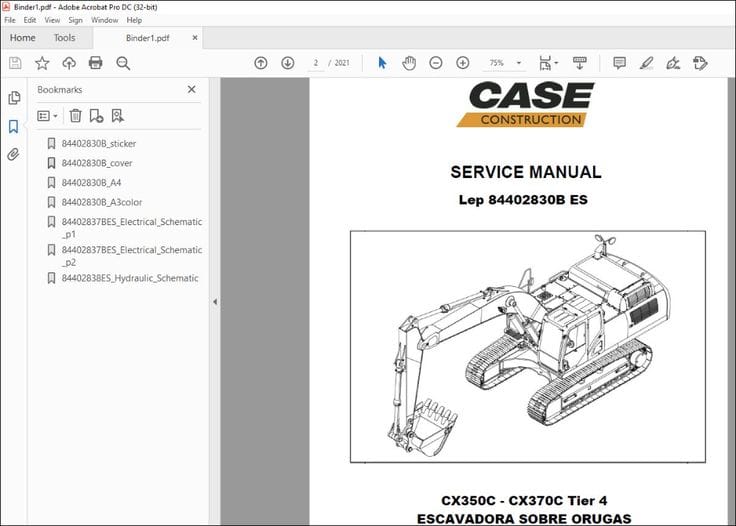Screen dimensions: 736x526
Task: Print the document using printer icon
Action: tap(96, 63)
